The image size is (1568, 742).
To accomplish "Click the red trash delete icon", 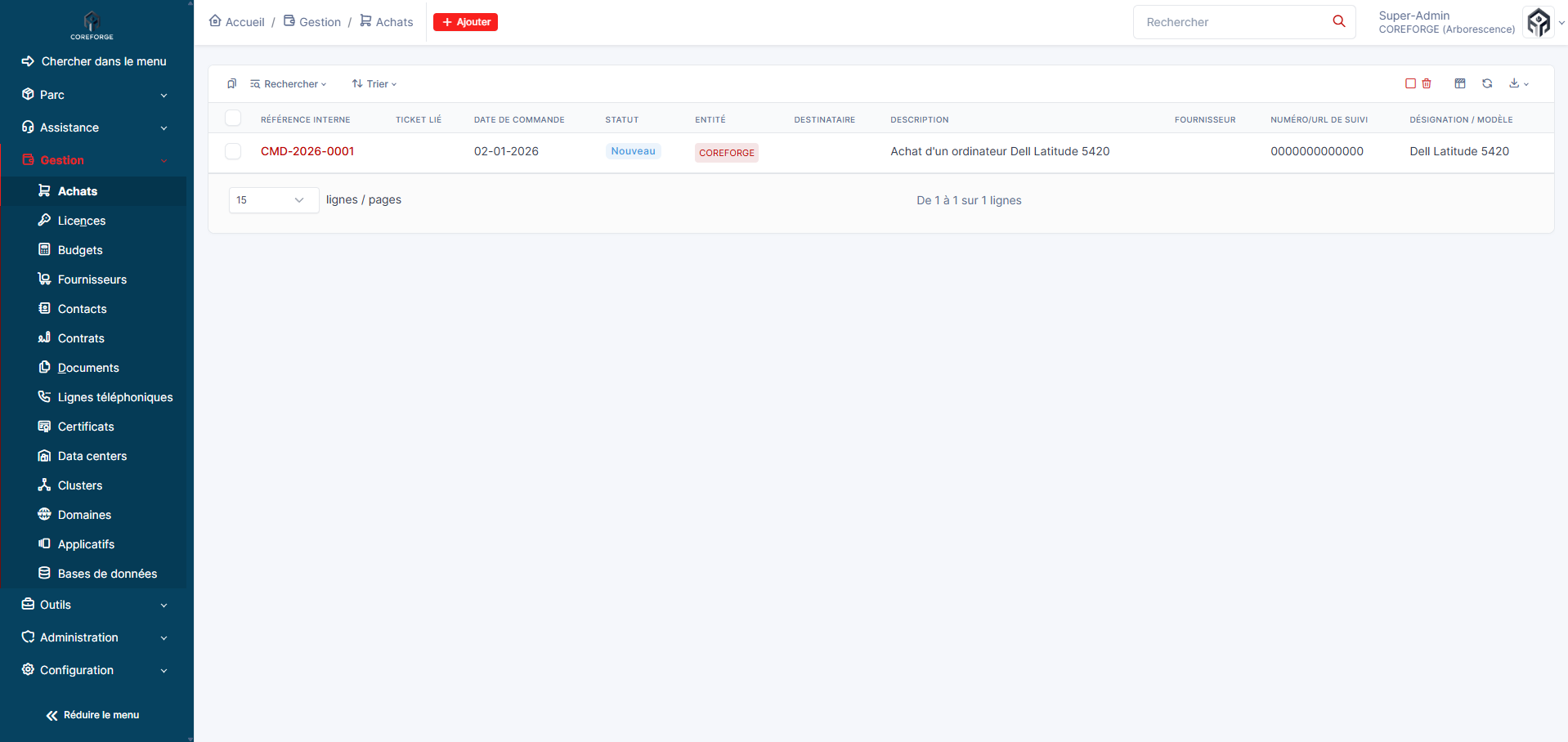I will click(x=1427, y=83).
